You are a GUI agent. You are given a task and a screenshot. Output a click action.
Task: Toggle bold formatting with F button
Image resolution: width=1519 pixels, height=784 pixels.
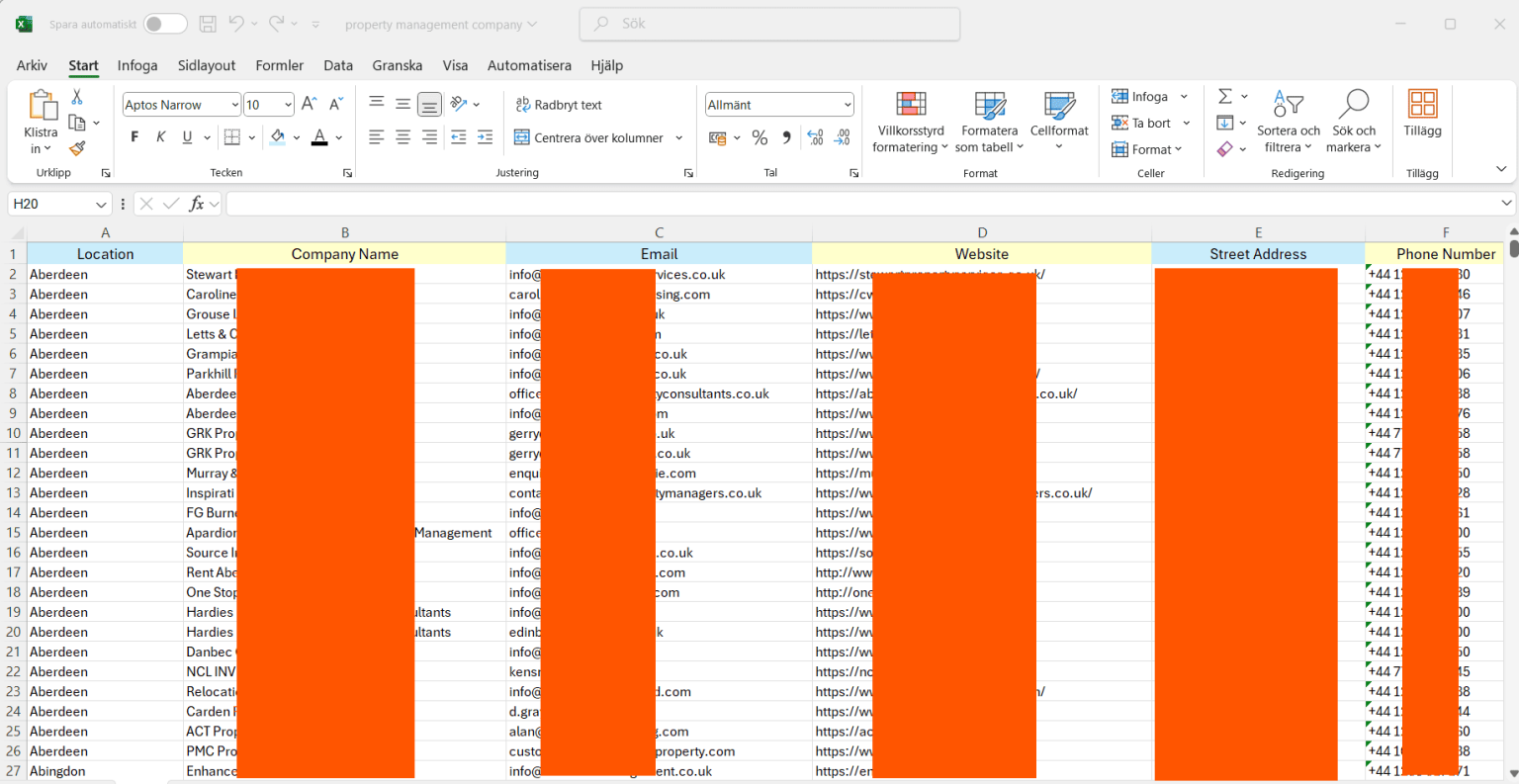[134, 137]
